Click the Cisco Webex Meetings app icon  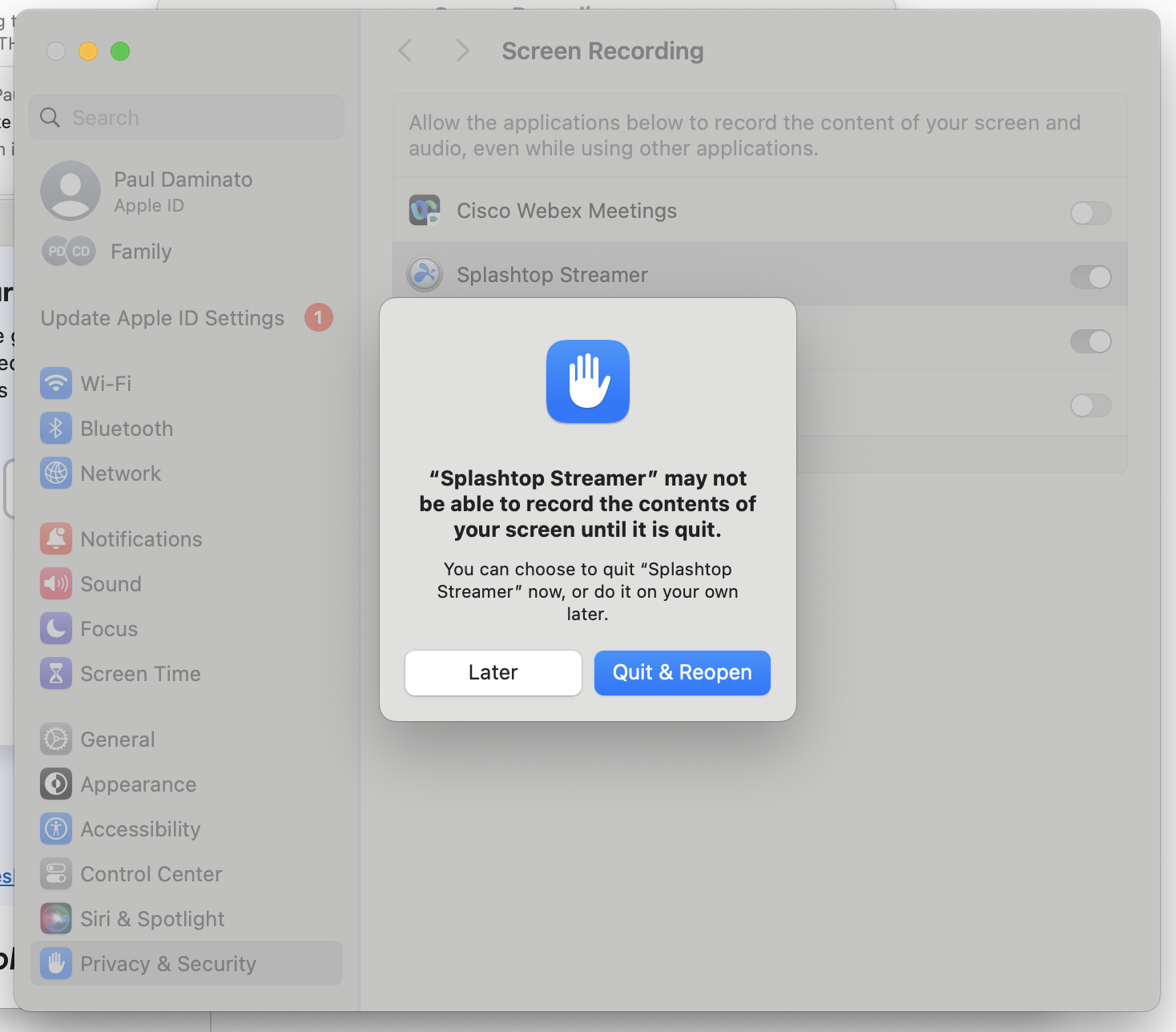pyautogui.click(x=425, y=211)
